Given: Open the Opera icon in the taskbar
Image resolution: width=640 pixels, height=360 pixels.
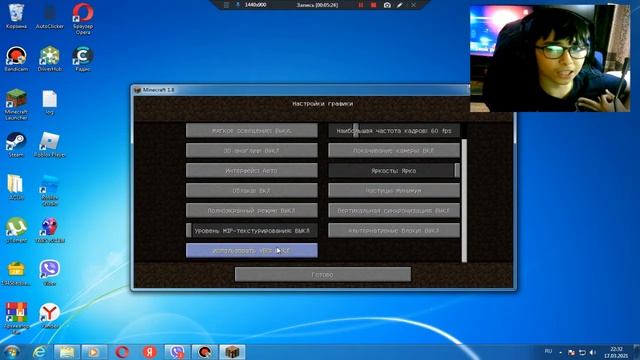Looking at the screenshot, I should click(x=122, y=352).
